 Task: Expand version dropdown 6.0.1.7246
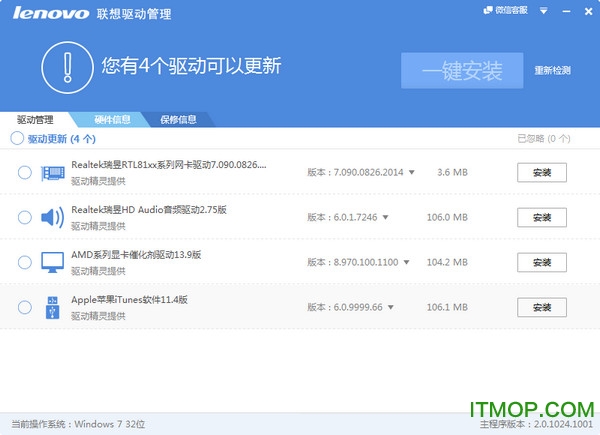386,217
